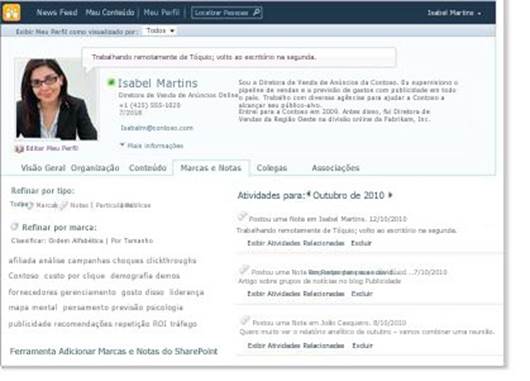The height and width of the screenshot is (381, 530).
Task: Expand Mais informações section
Action: coord(152,146)
